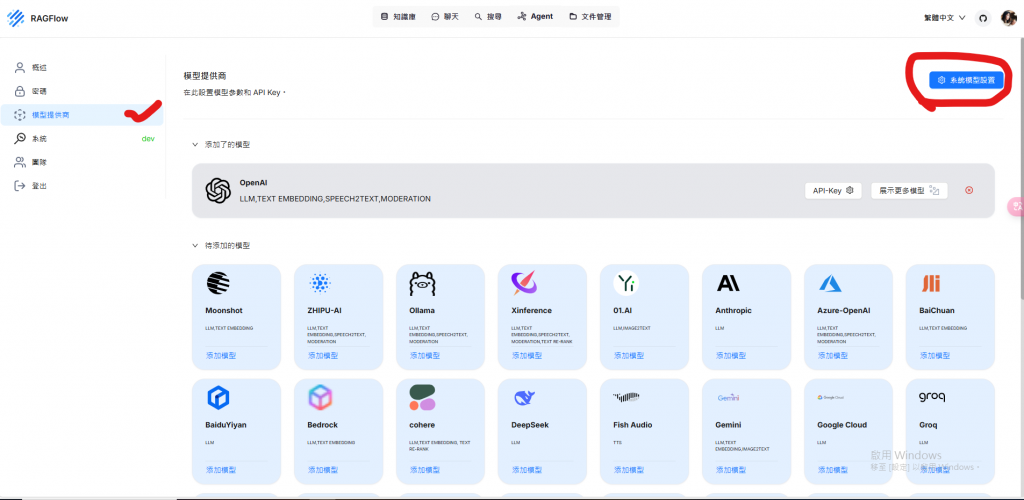Delete OpenAI with the red remove icon
Screen dimensions: 1024x500
[969, 191]
